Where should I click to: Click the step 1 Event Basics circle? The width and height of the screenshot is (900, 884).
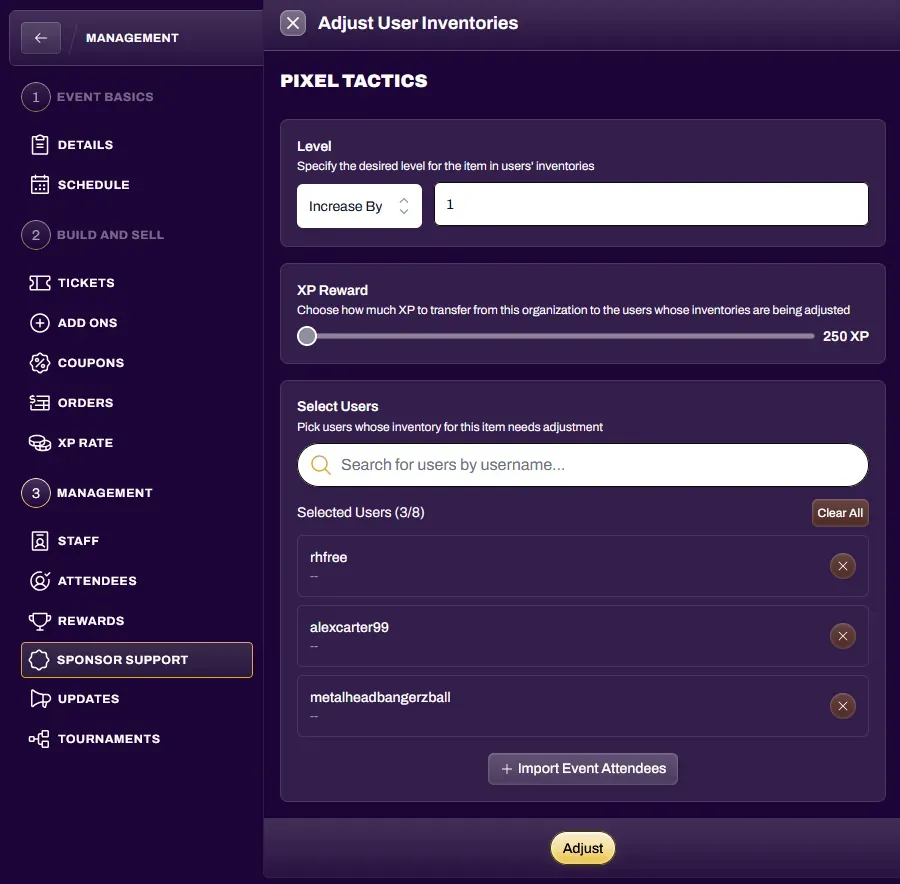click(x=36, y=97)
